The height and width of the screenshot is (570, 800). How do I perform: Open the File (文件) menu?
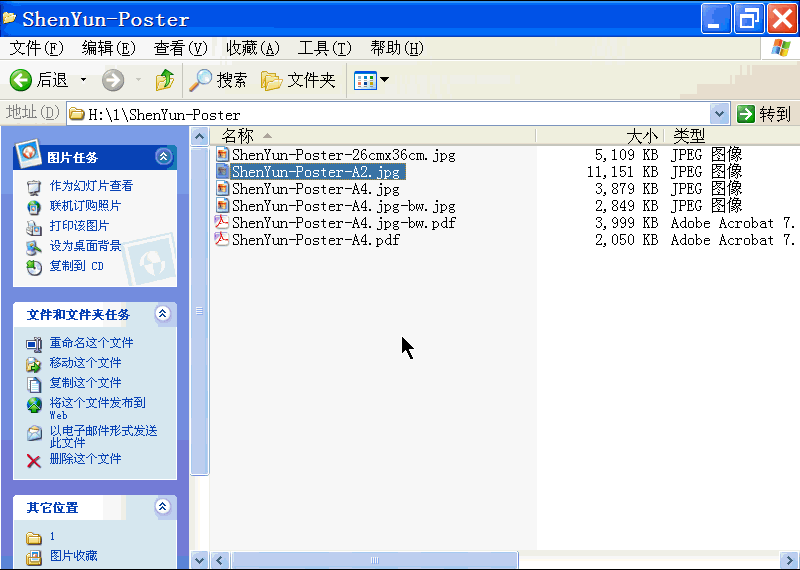(x=36, y=48)
